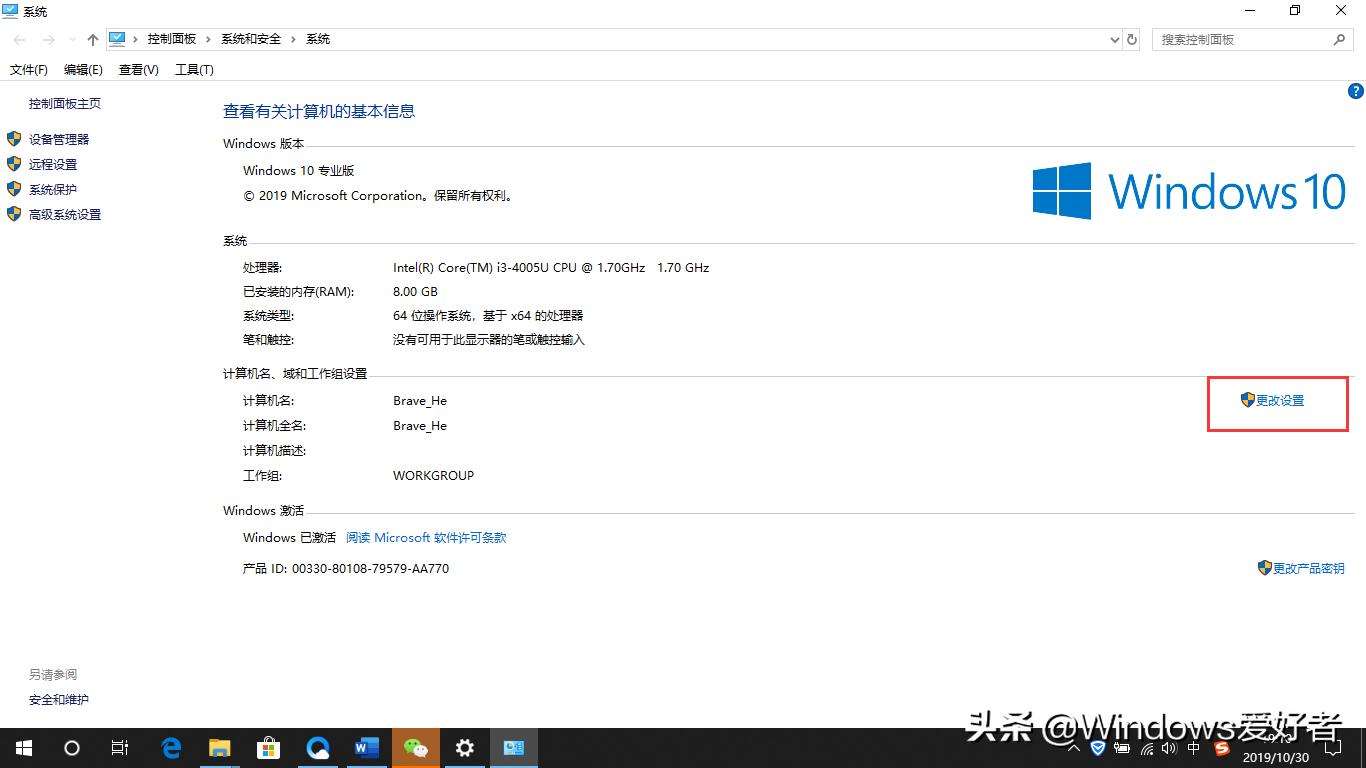1366x768 pixels.
Task: Click the 更改设置 link
Action: (x=1278, y=400)
